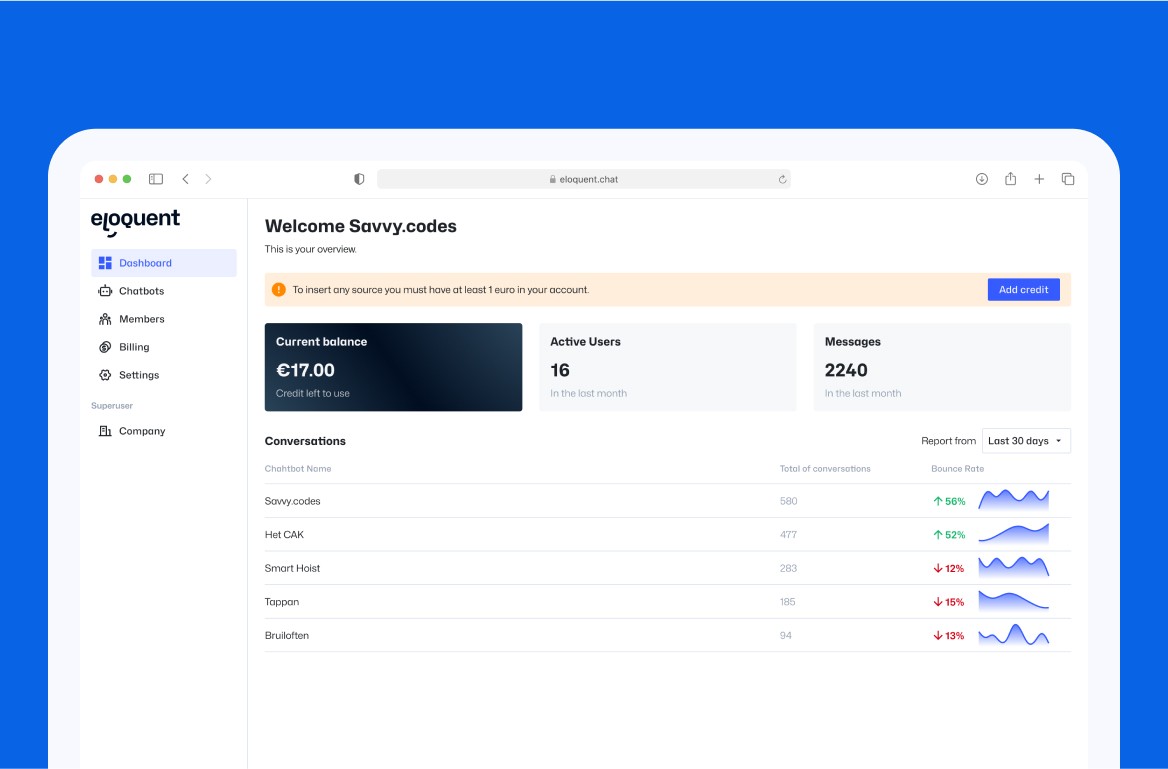Click the Company building icon
1168x769 pixels.
pyautogui.click(x=105, y=431)
